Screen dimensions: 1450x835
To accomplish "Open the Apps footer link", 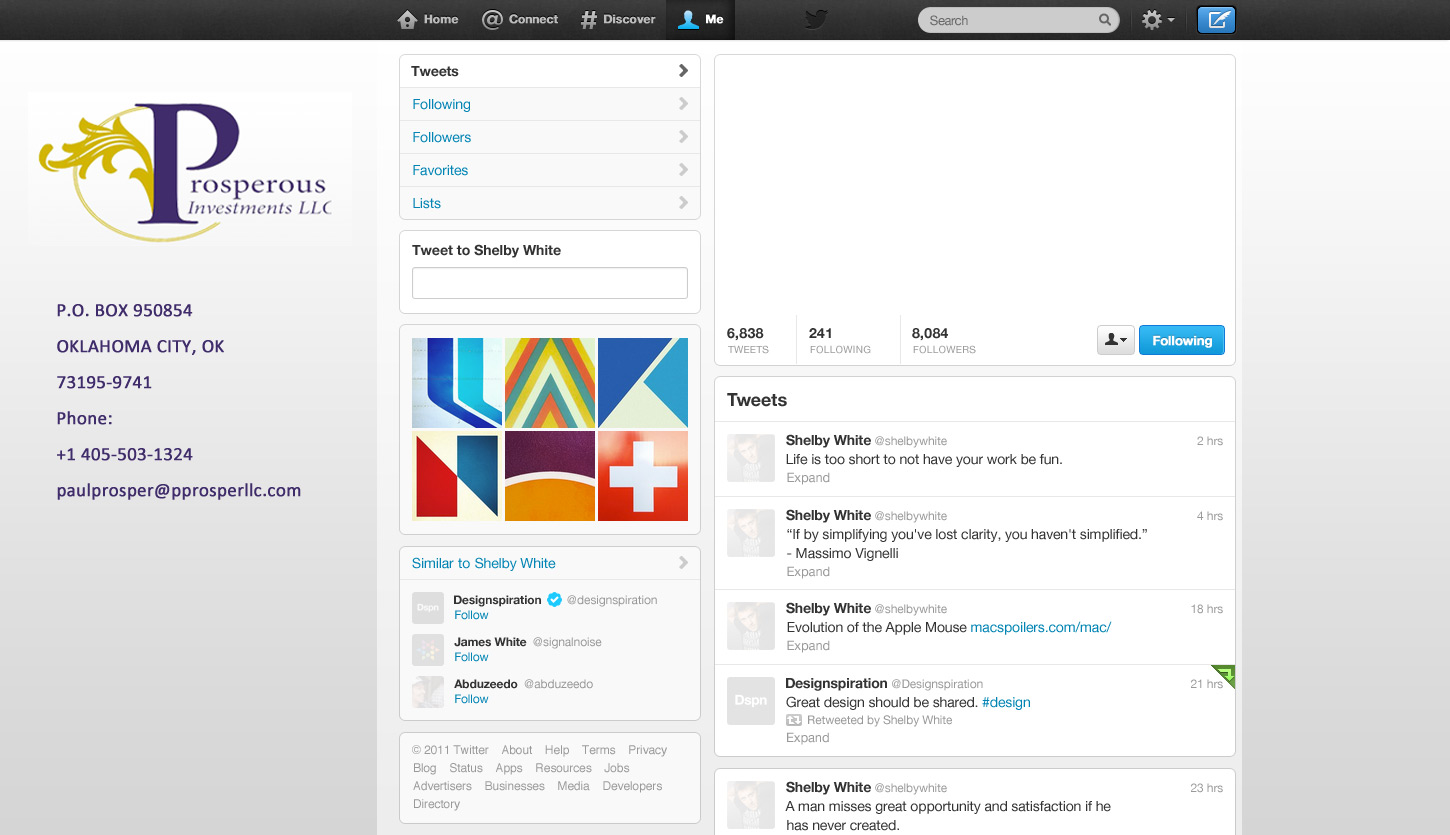I will pyautogui.click(x=509, y=768).
